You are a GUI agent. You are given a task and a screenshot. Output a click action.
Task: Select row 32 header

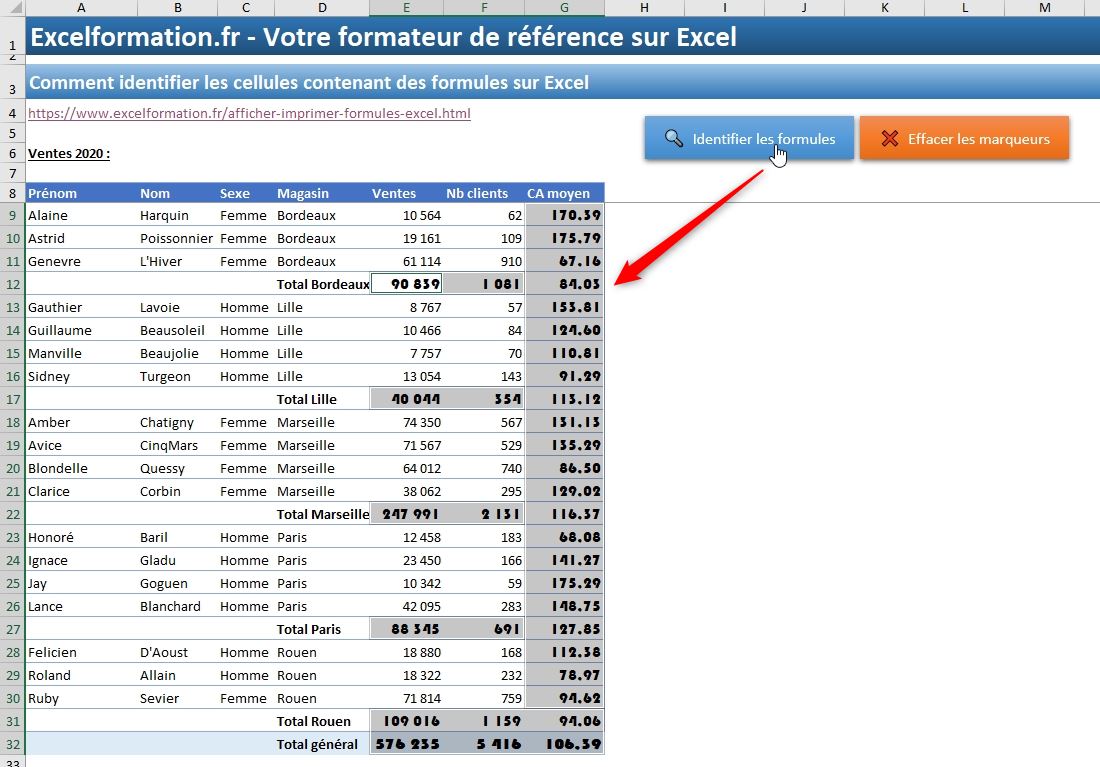[x=11, y=744]
